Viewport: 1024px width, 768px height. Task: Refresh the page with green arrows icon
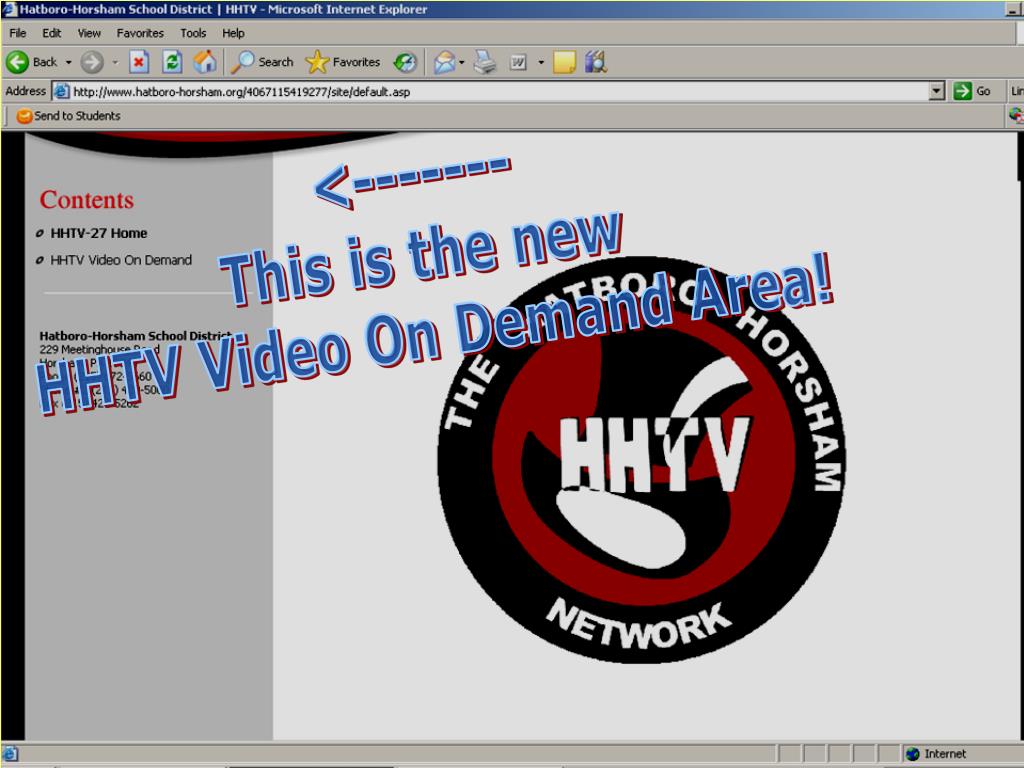click(172, 62)
